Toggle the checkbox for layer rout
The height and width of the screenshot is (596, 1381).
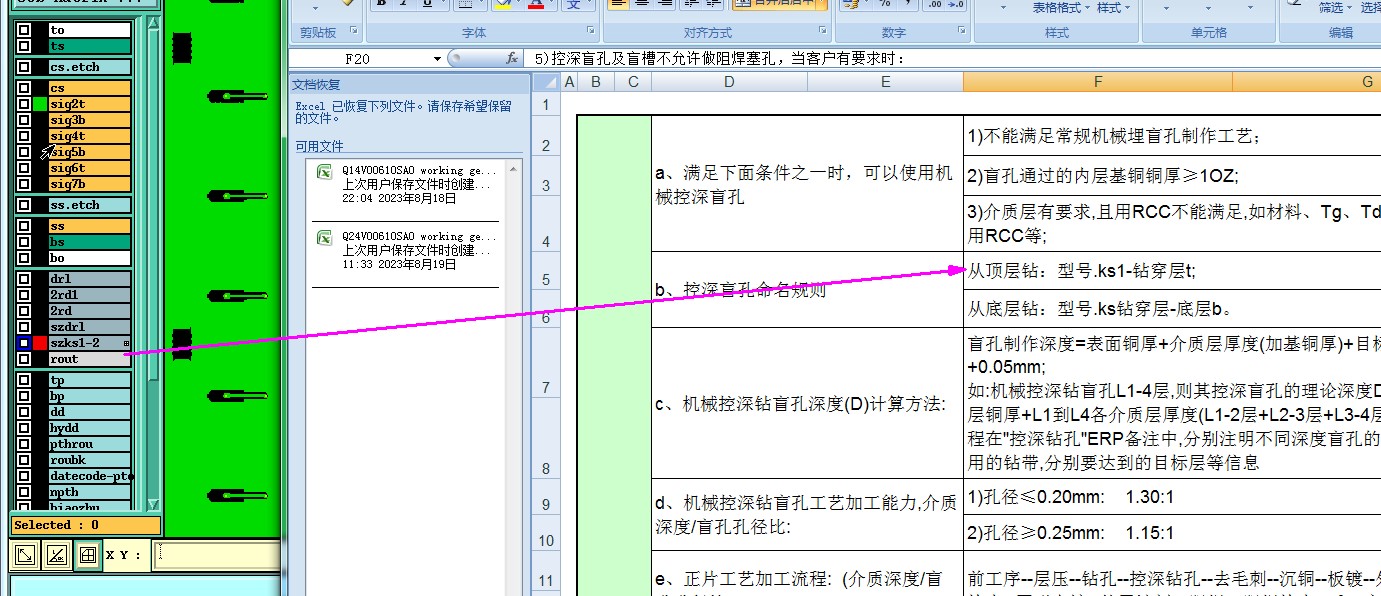point(24,359)
